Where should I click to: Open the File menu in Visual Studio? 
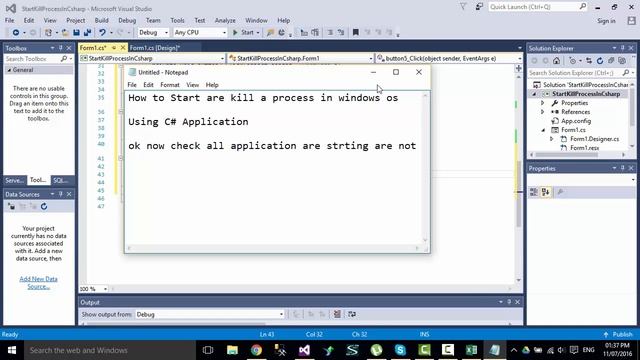pyautogui.click(x=9, y=20)
